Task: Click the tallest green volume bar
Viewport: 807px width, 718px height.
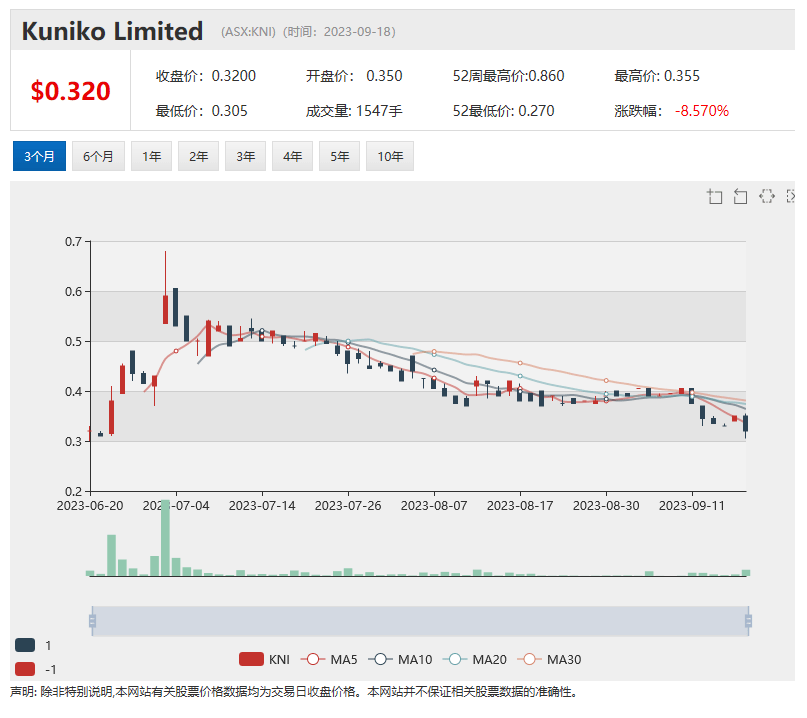Action: [165, 538]
